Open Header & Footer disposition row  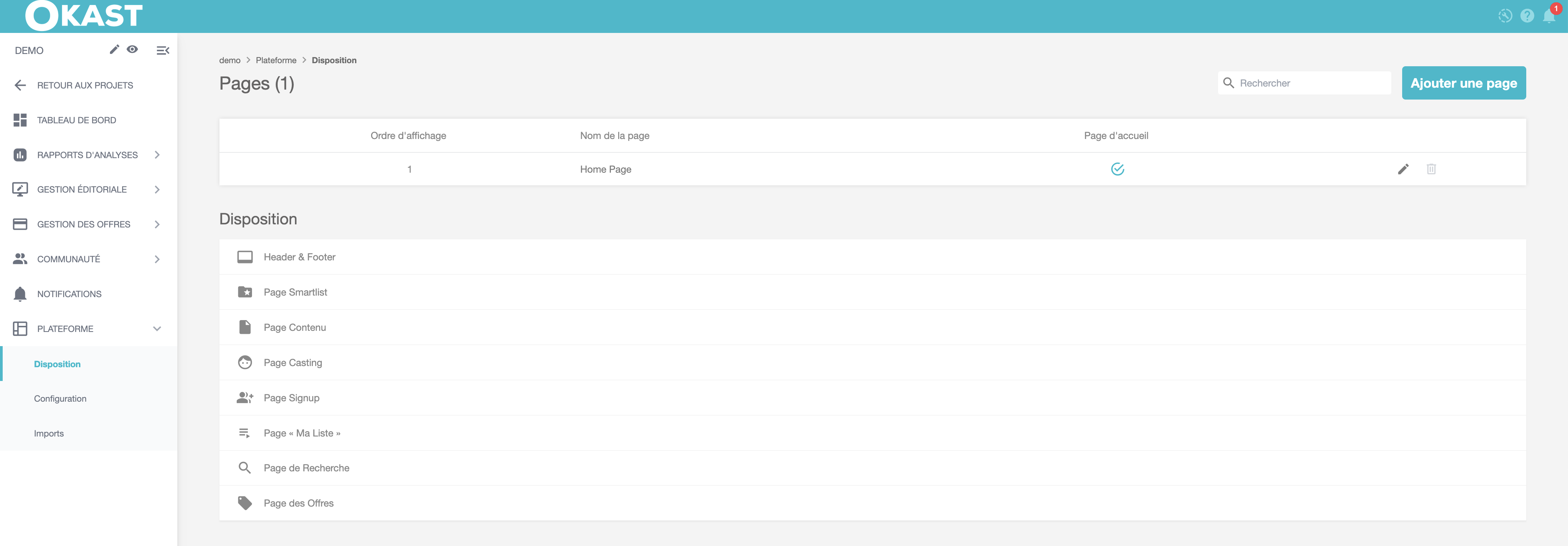click(300, 257)
